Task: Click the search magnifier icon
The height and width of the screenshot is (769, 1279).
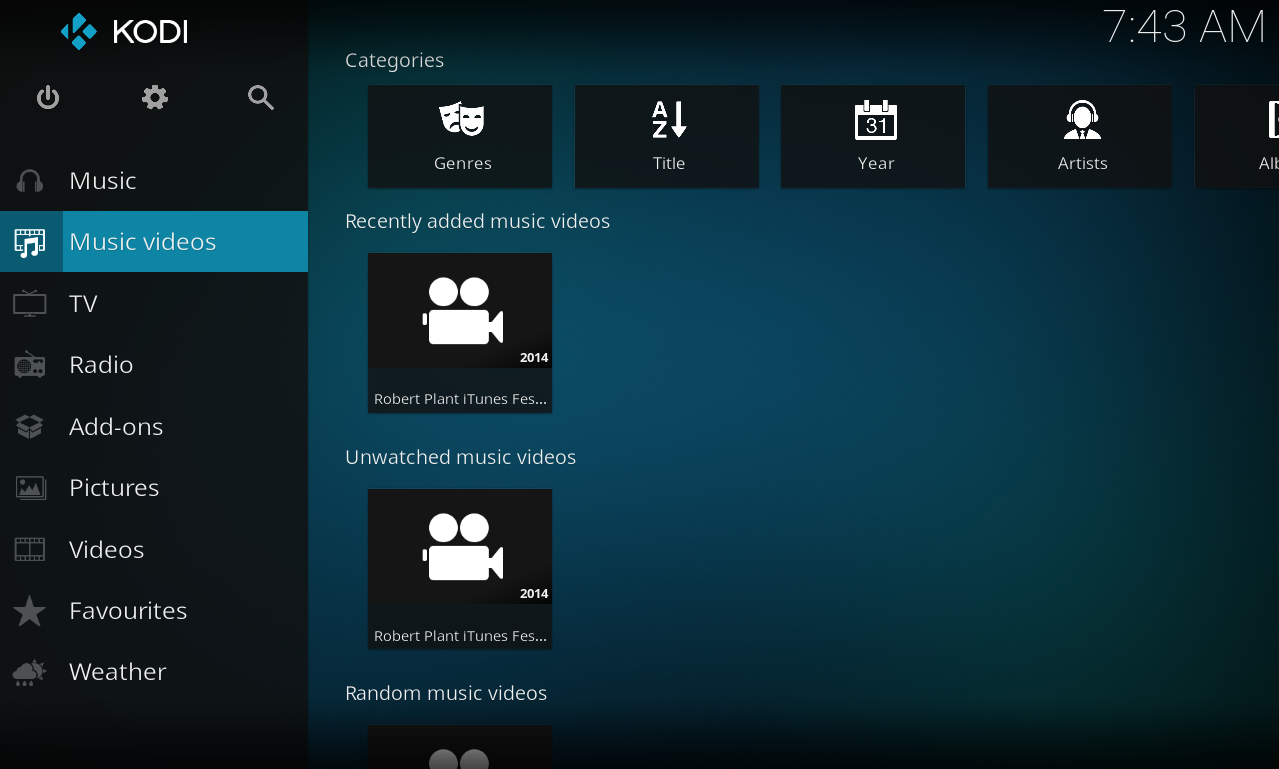Action: click(x=261, y=98)
